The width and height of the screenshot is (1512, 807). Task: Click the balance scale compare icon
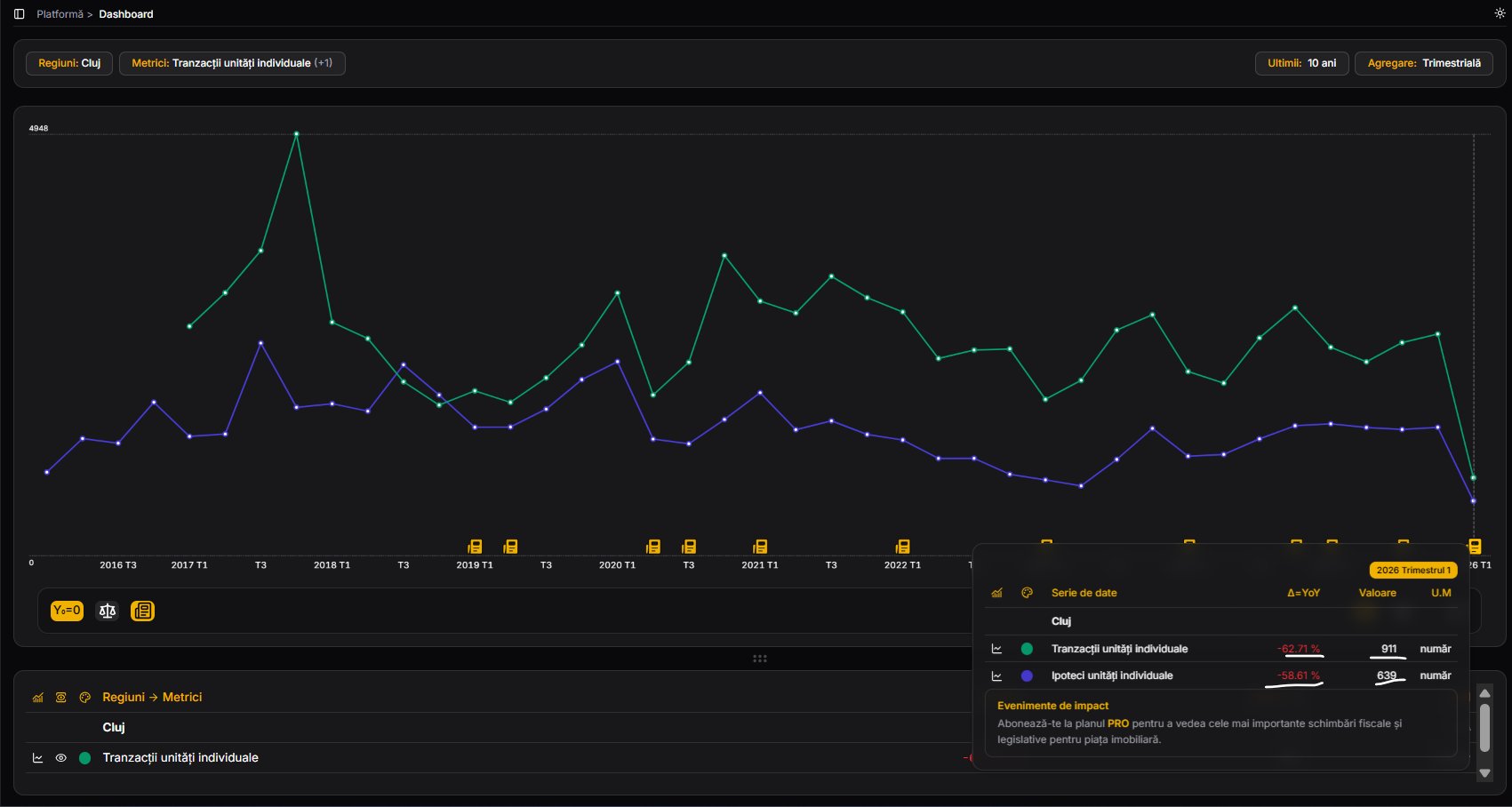tap(108, 611)
